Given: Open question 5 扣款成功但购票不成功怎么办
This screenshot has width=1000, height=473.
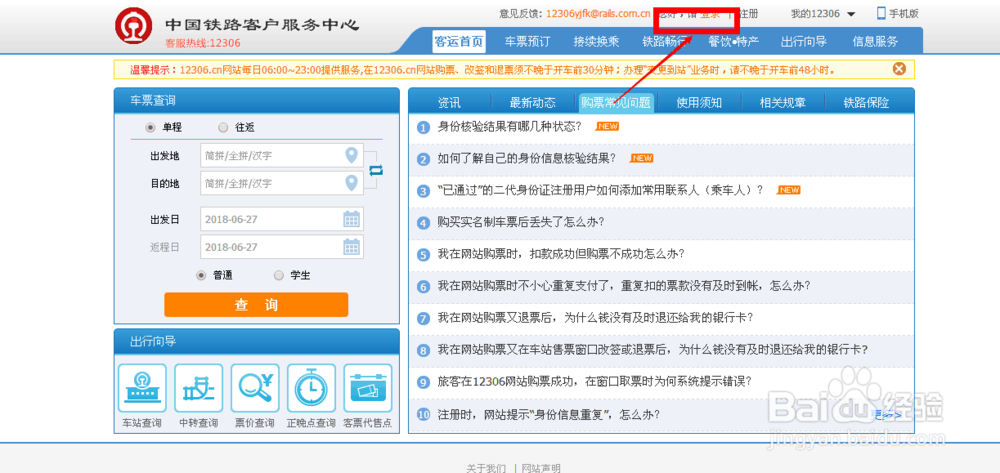Looking at the screenshot, I should (x=561, y=254).
